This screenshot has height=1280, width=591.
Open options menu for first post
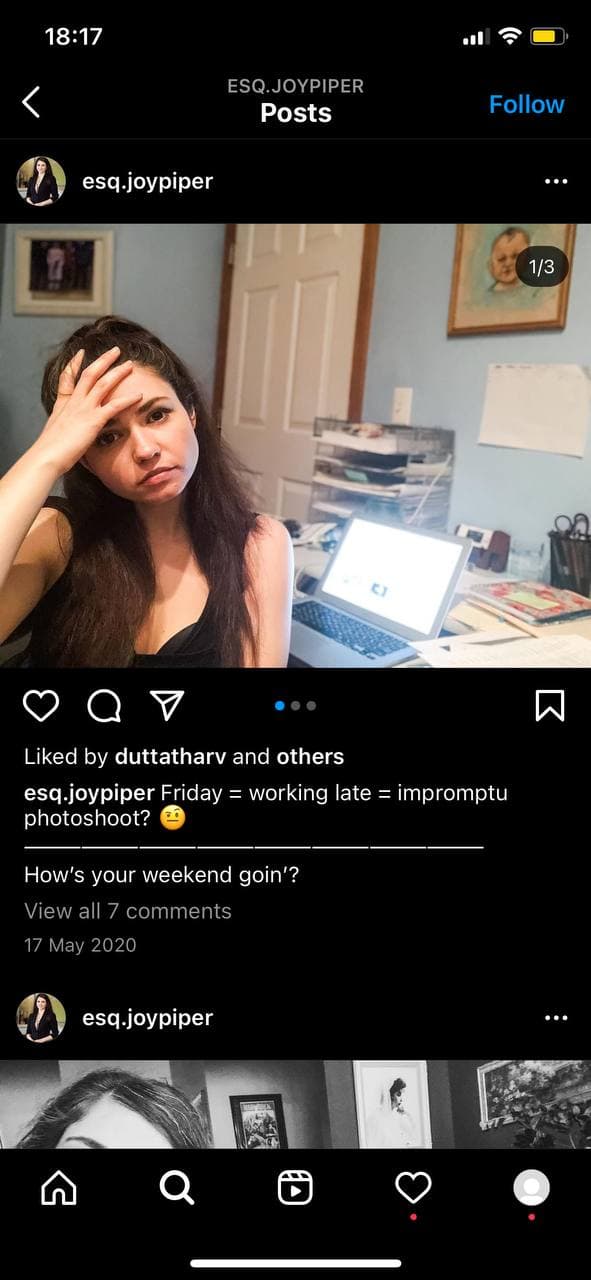point(556,182)
